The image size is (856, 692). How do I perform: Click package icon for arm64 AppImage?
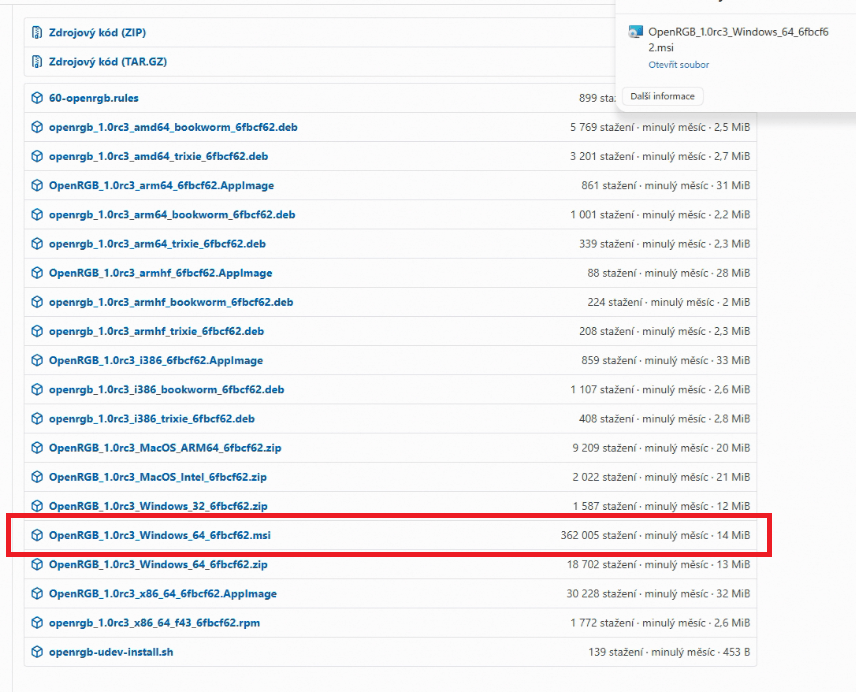pyautogui.click(x=37, y=186)
